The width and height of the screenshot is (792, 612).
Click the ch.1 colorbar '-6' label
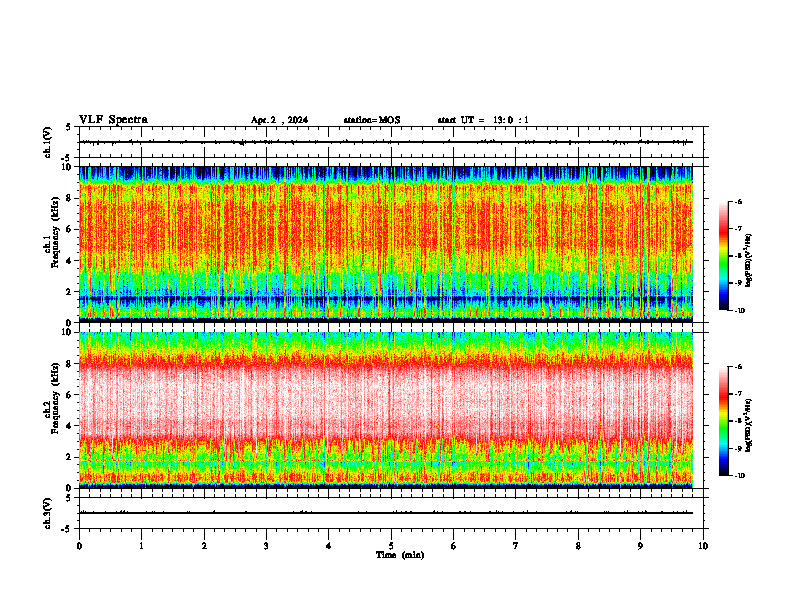738,201
